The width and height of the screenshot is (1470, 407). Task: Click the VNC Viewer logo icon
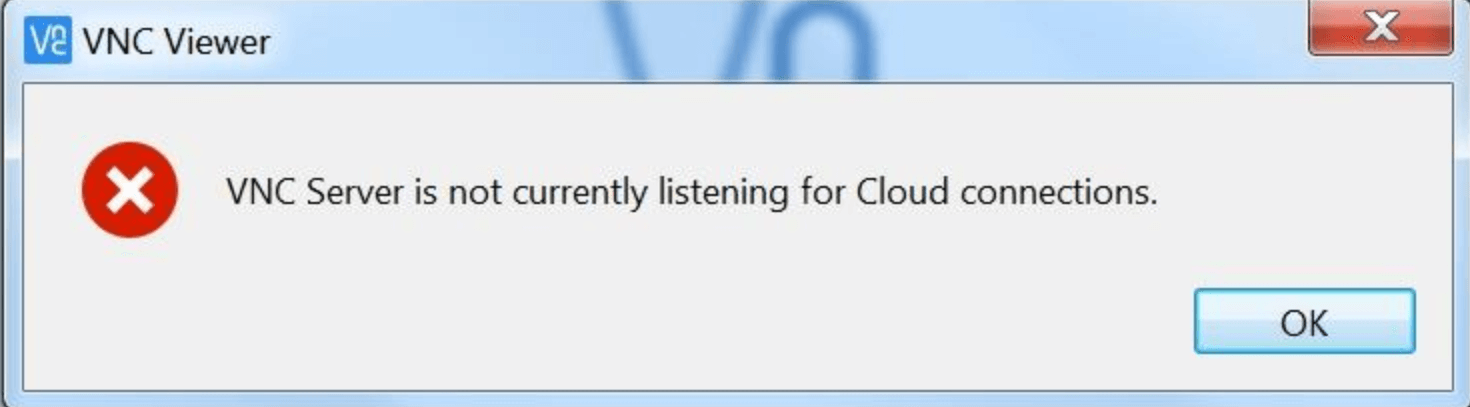[48, 41]
